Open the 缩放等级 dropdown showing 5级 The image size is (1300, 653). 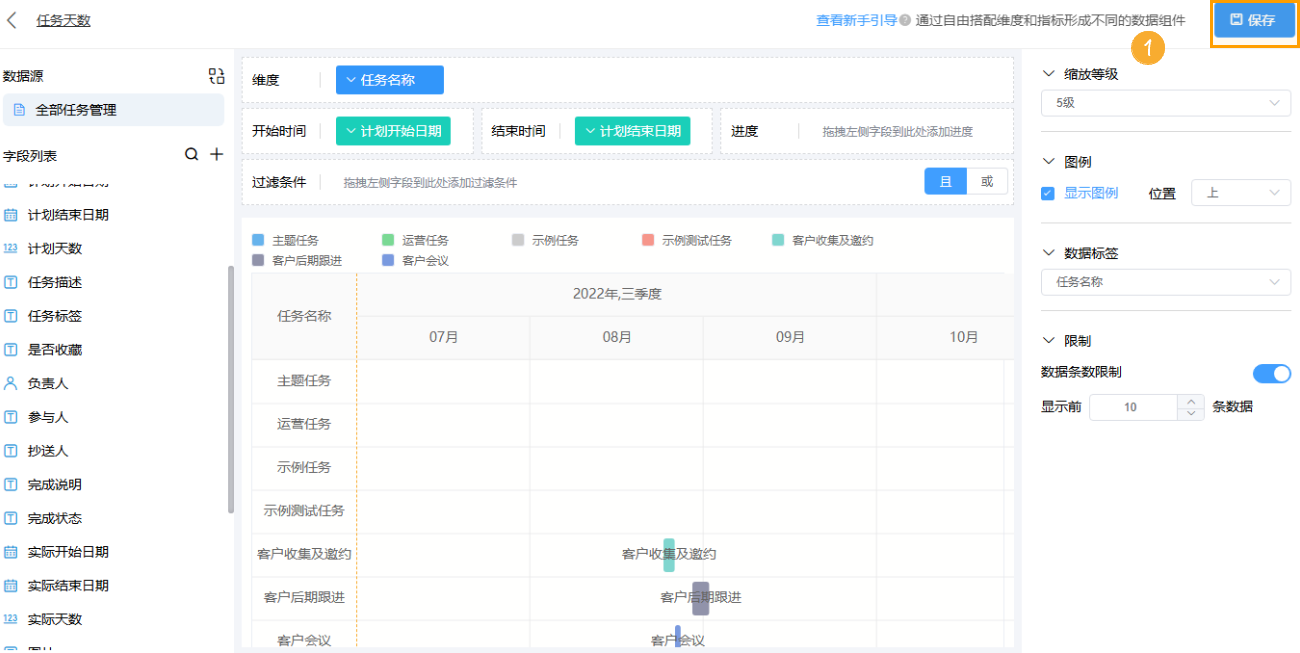pyautogui.click(x=1165, y=103)
